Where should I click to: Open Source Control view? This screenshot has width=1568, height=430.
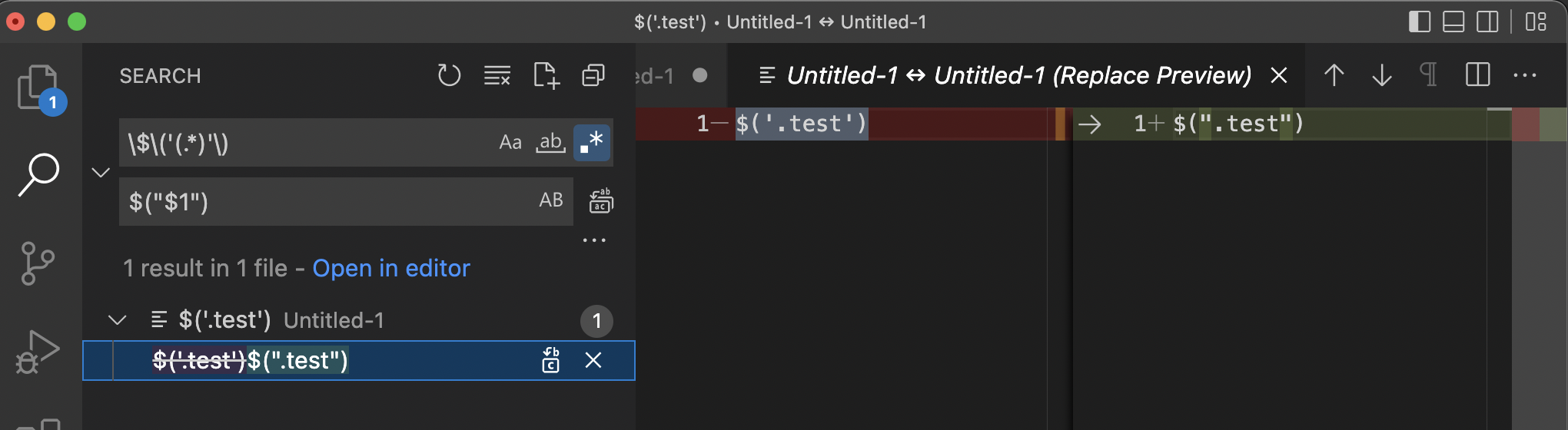37,263
